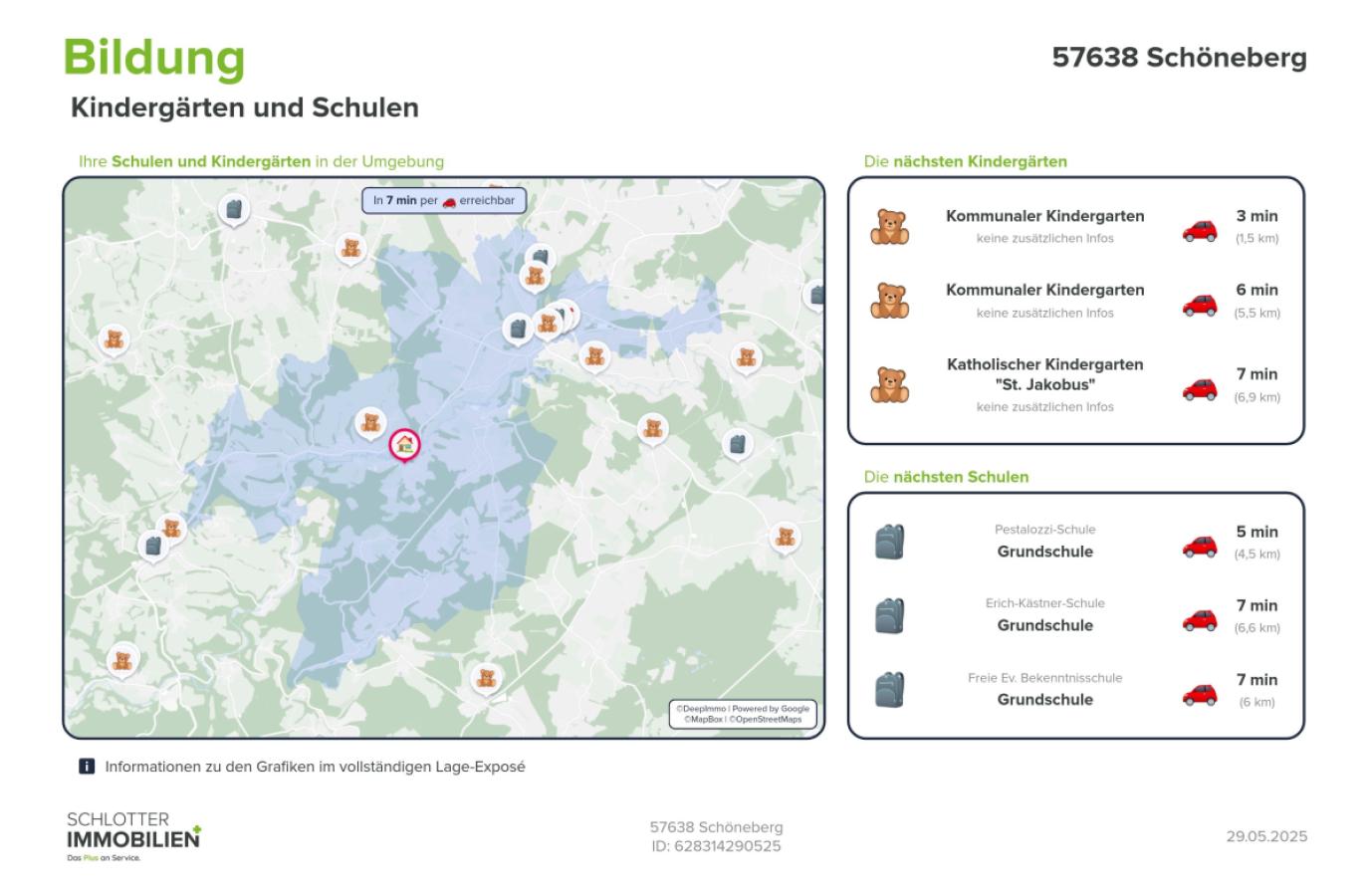Select backpack icon next to Erich-Kästner-Schule
The height and width of the screenshot is (896, 1370).
(889, 615)
